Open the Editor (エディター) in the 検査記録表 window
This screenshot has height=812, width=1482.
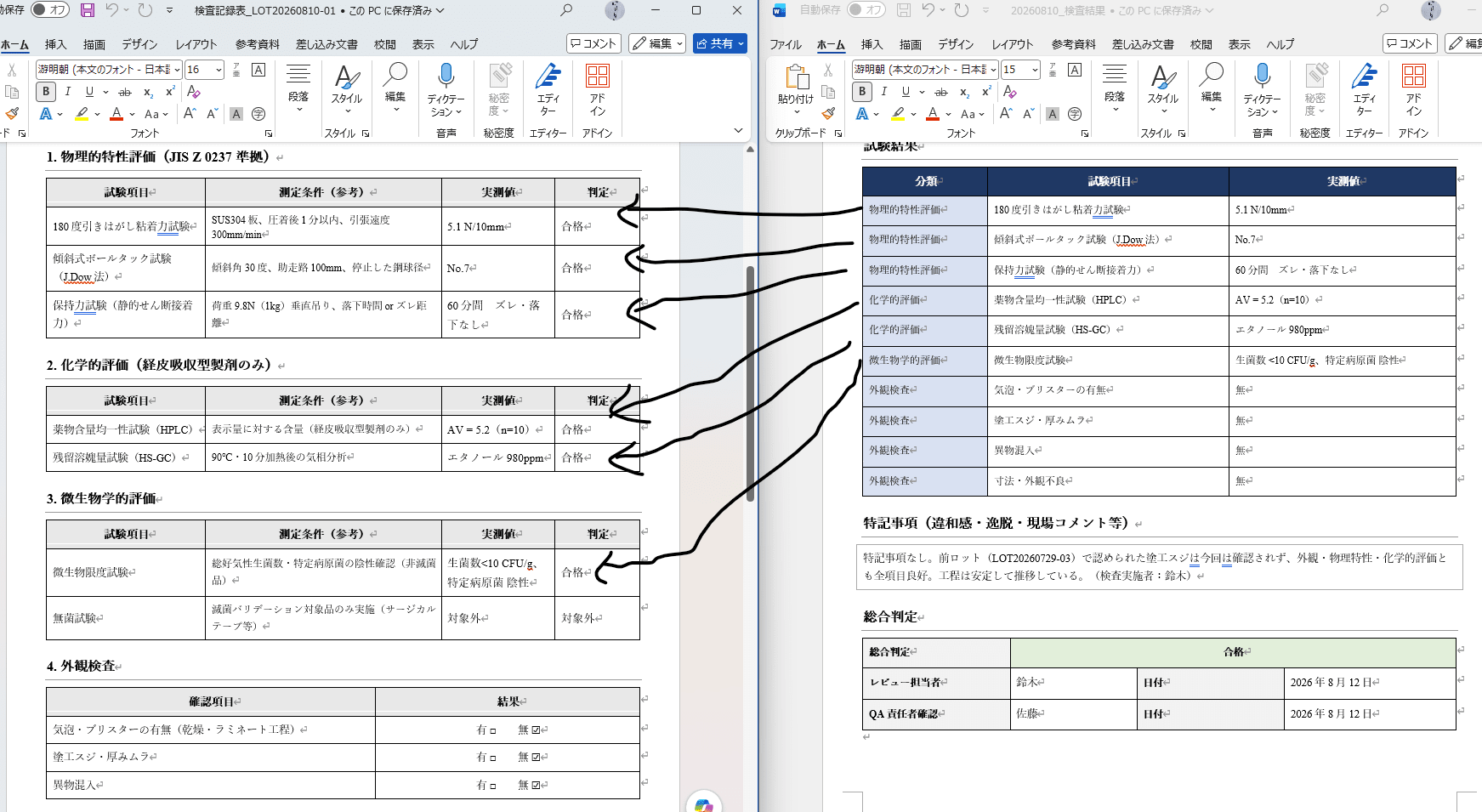coord(548,90)
